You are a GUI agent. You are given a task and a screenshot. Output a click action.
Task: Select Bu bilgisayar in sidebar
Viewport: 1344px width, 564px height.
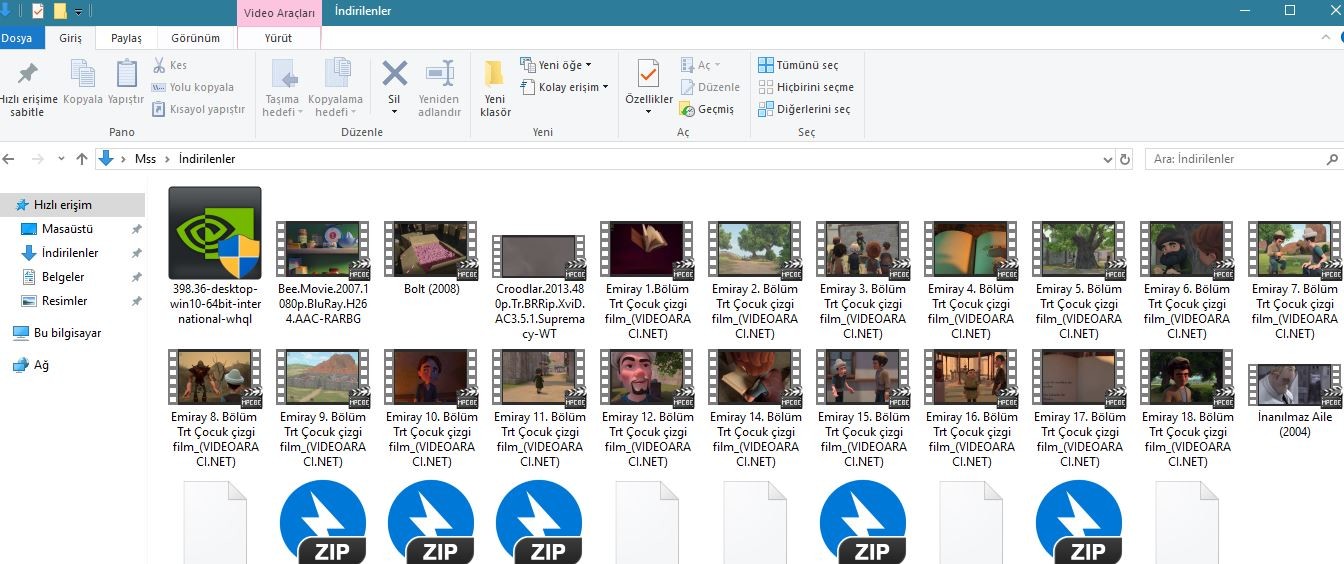tap(72, 333)
